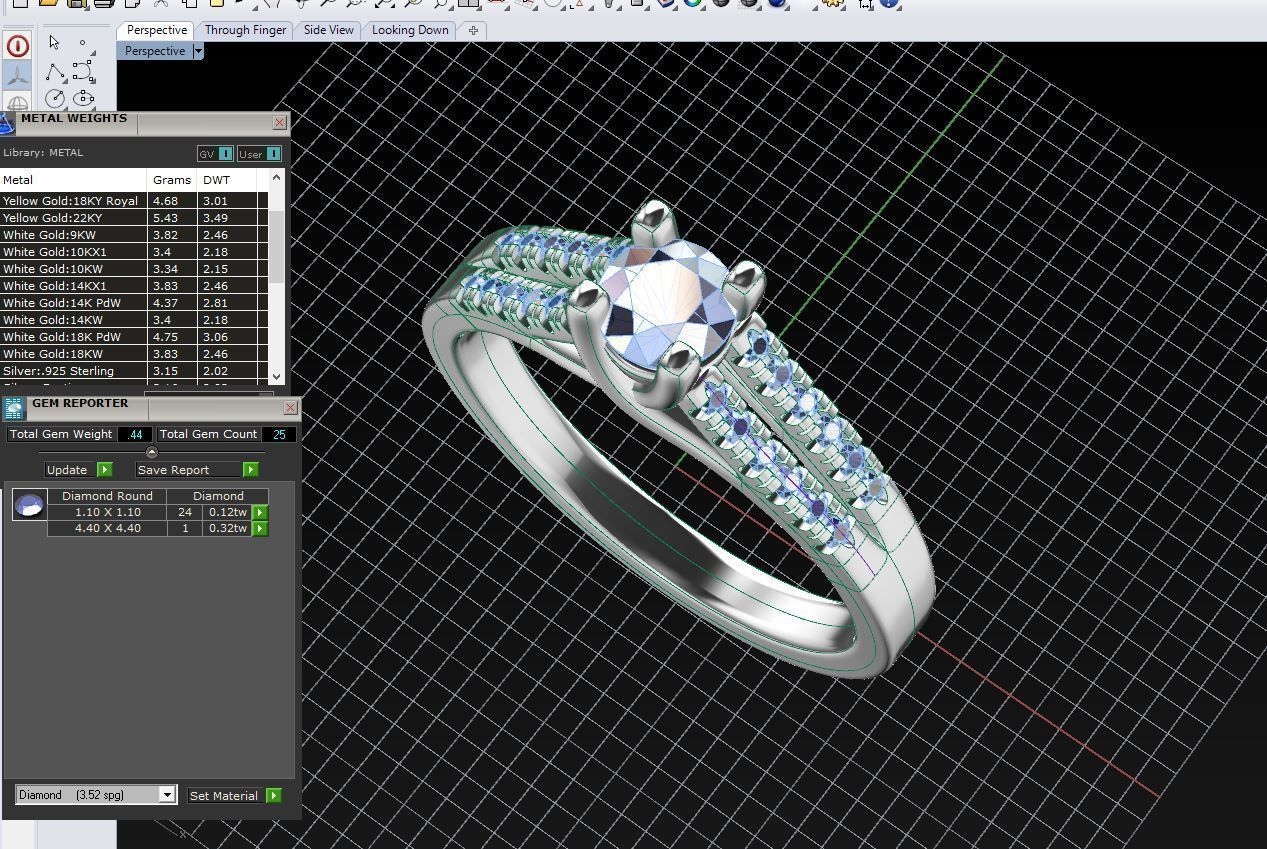Select the ellipse tool
Screen dimensions: 1267x849
(x=84, y=98)
